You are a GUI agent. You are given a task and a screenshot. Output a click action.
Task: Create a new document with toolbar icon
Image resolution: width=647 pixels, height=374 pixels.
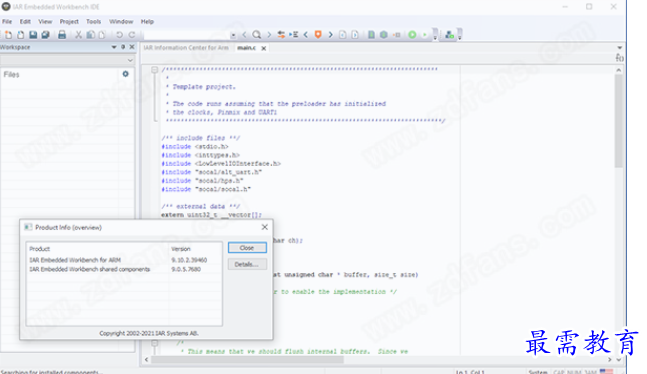tap(8, 35)
